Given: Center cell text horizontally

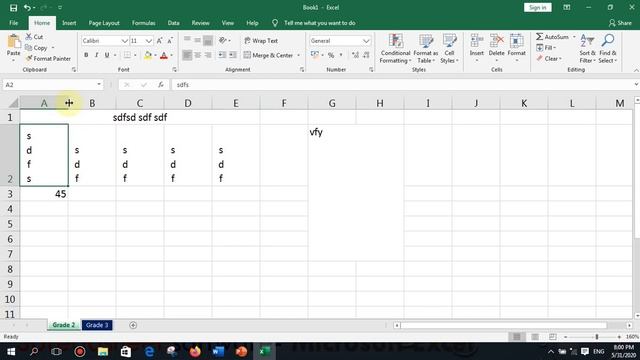Looking at the screenshot, I should (198, 55).
